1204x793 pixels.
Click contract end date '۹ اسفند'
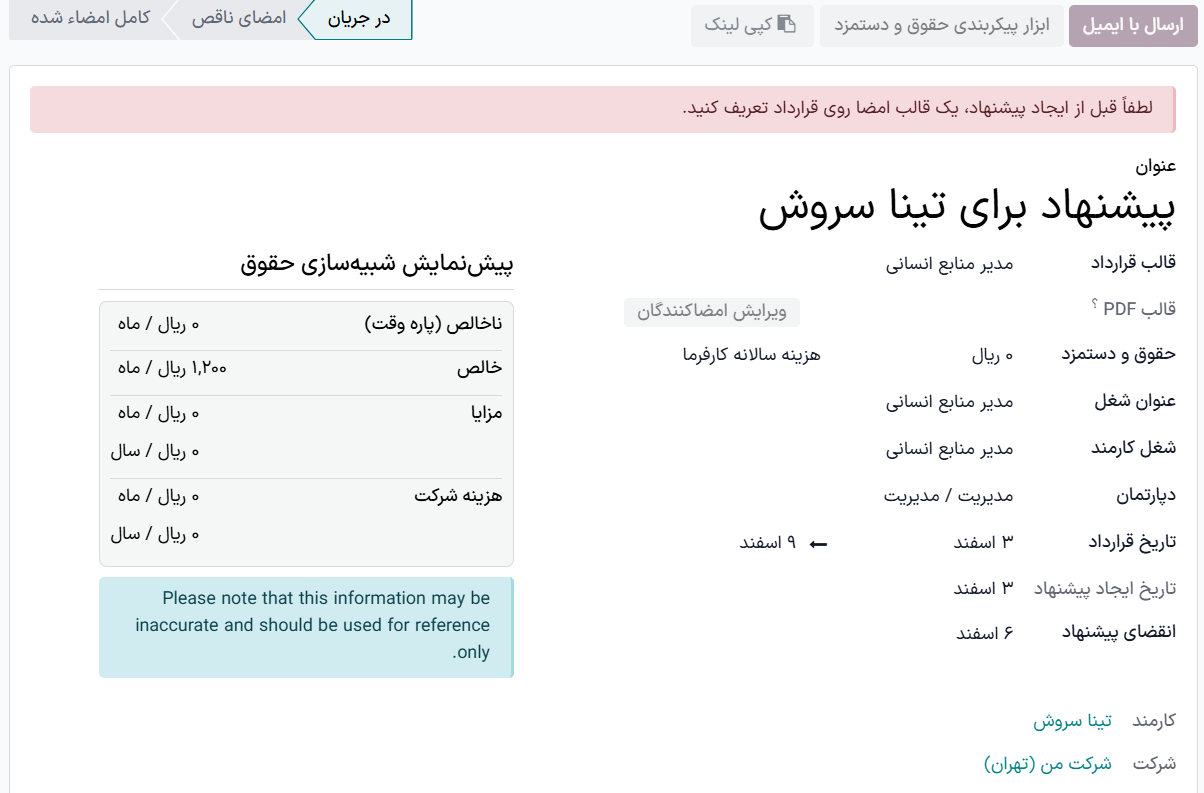(767, 542)
